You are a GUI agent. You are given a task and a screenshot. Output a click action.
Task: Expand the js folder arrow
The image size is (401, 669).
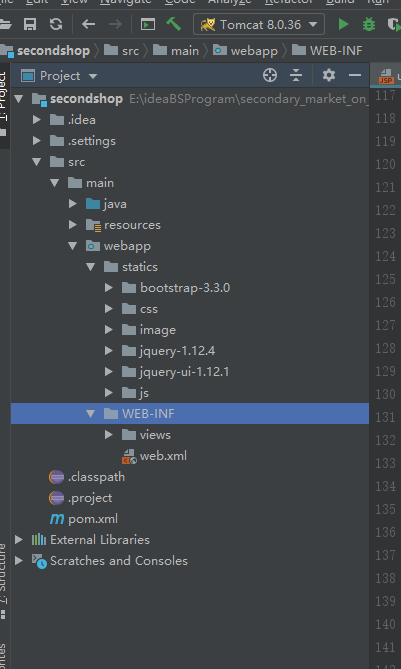coord(109,393)
